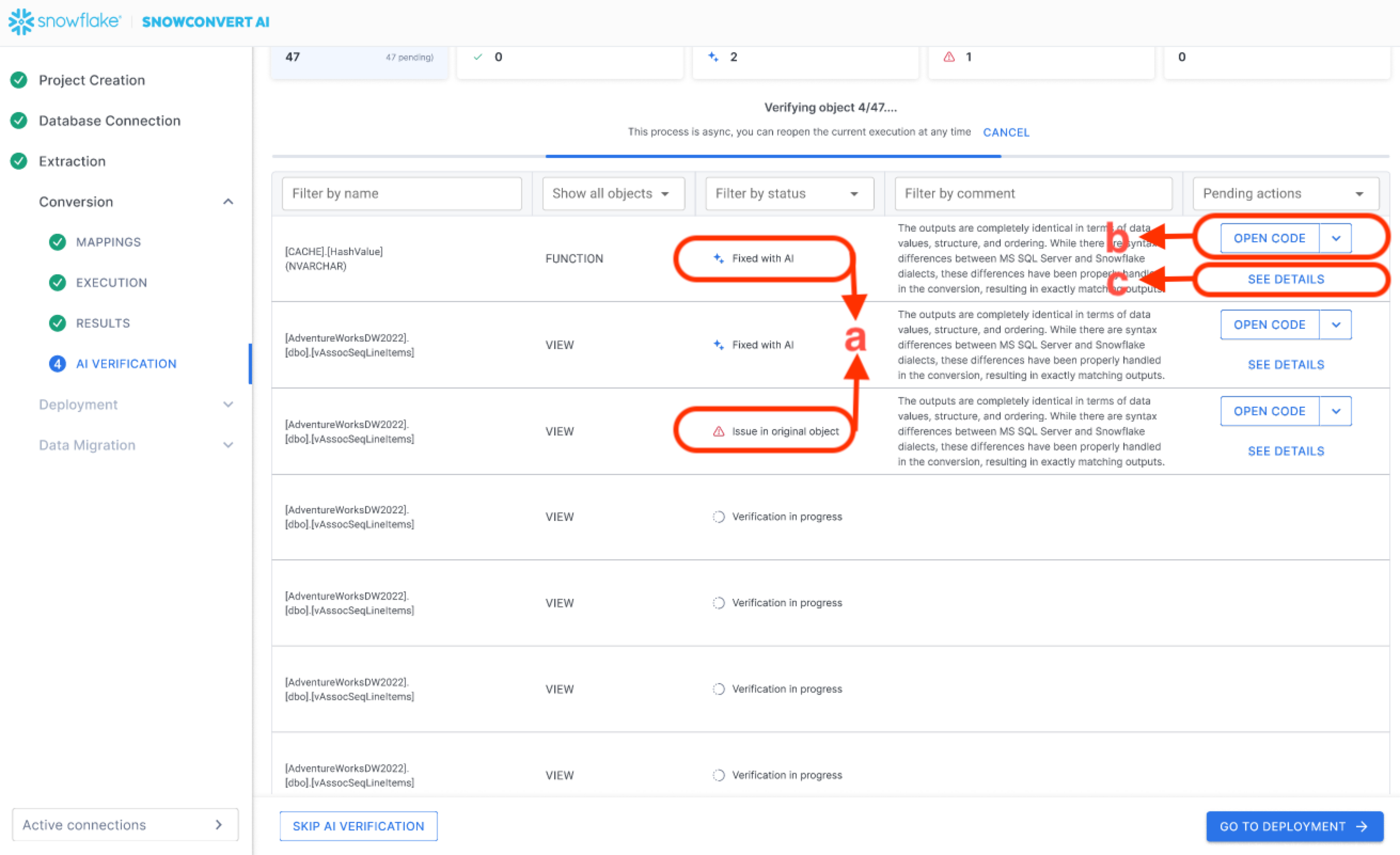Expand the Data Migration section
This screenshot has height=855, width=1400.
point(229,445)
